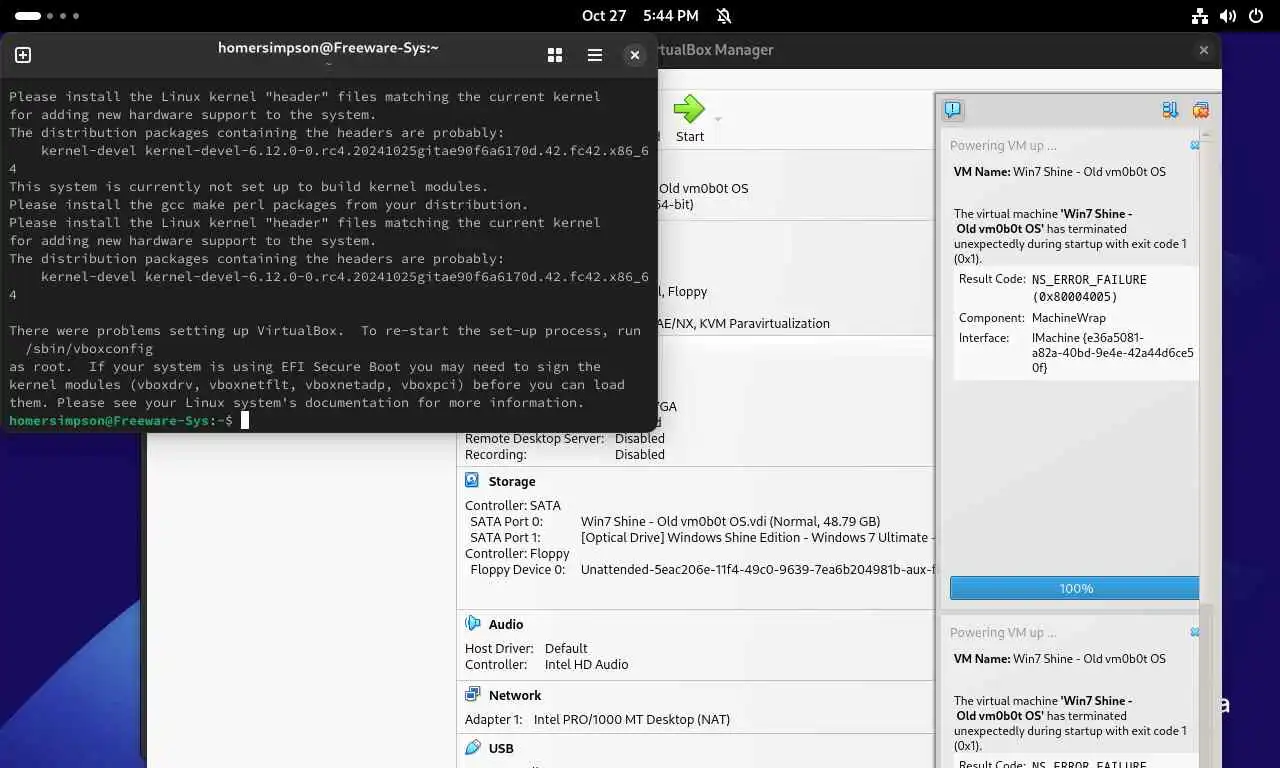The width and height of the screenshot is (1280, 768).
Task: Dismiss the upper Powering VM up notification
Action: 1195,146
